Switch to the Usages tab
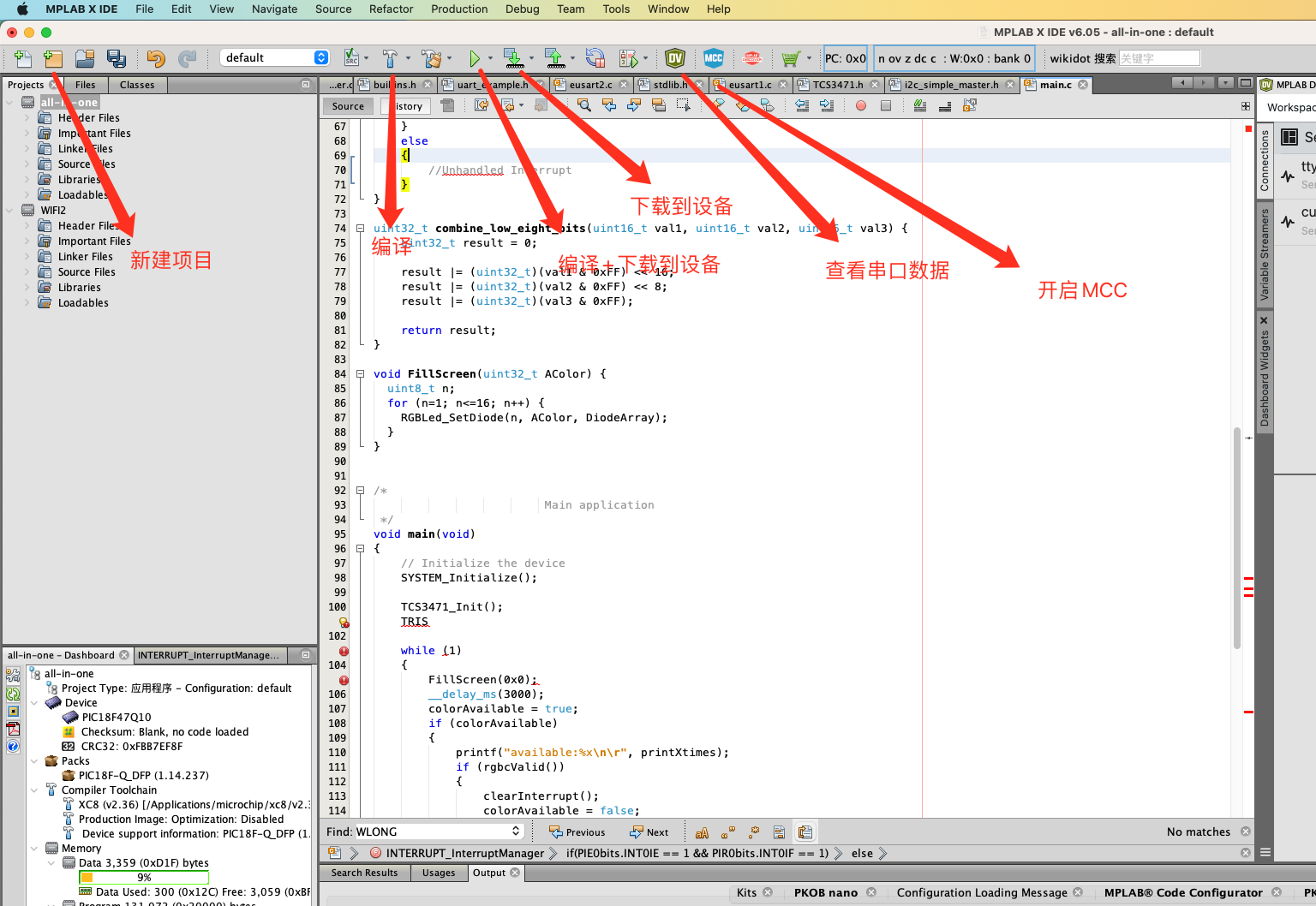This screenshot has width=1316, height=906. coord(439,873)
